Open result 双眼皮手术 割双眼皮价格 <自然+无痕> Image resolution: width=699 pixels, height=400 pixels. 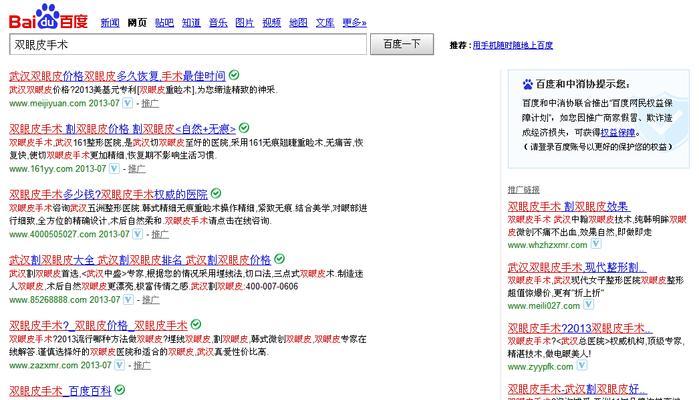pyautogui.click(x=122, y=129)
